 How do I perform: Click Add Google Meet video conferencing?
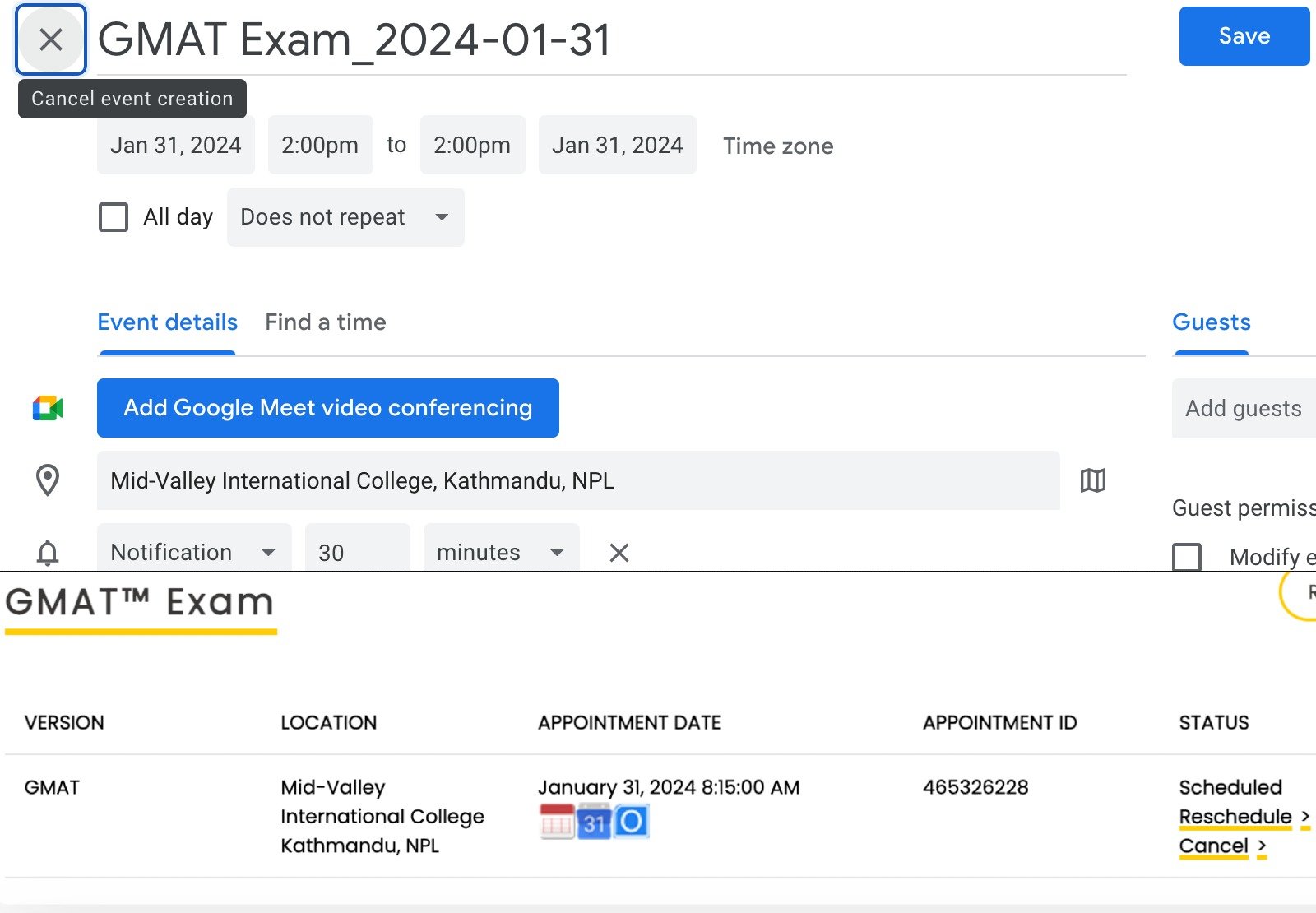328,408
